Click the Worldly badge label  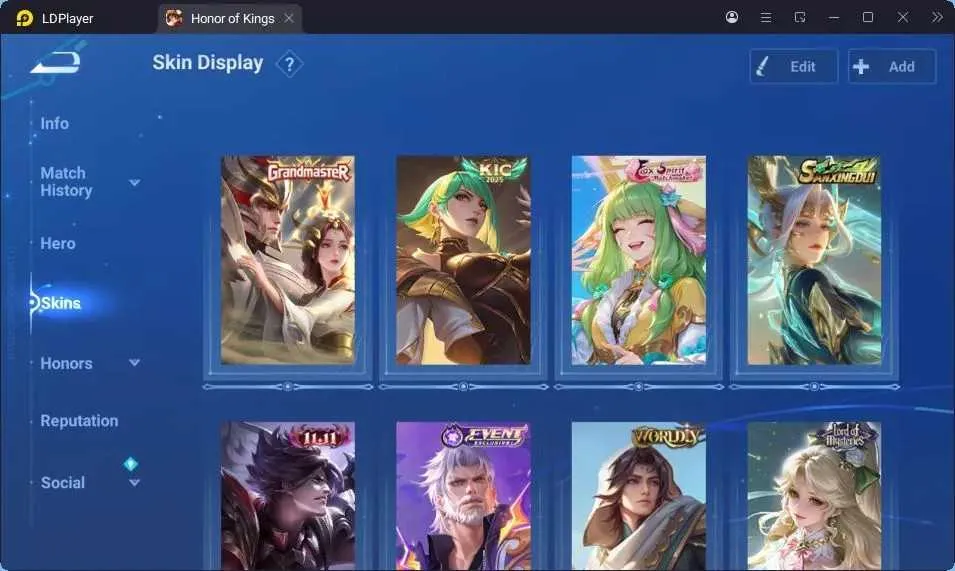(x=666, y=436)
